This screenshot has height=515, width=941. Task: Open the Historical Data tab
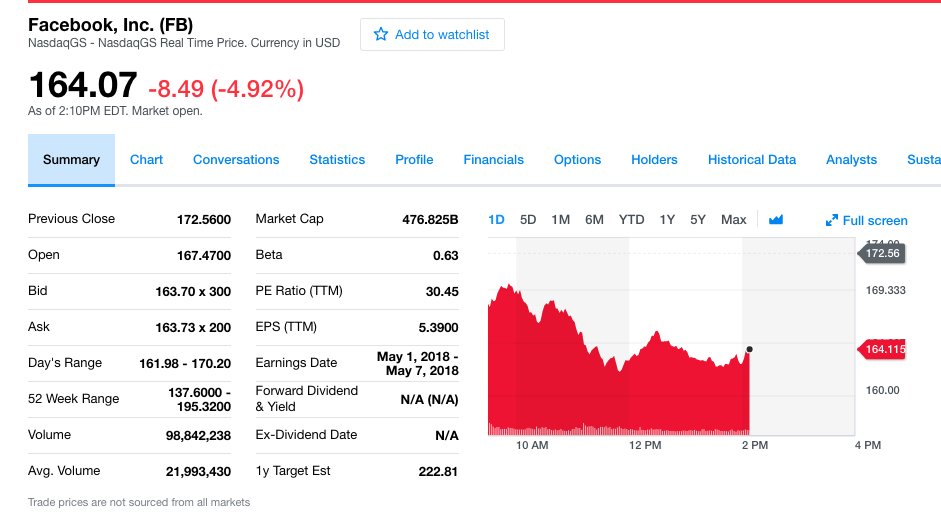[752, 160]
